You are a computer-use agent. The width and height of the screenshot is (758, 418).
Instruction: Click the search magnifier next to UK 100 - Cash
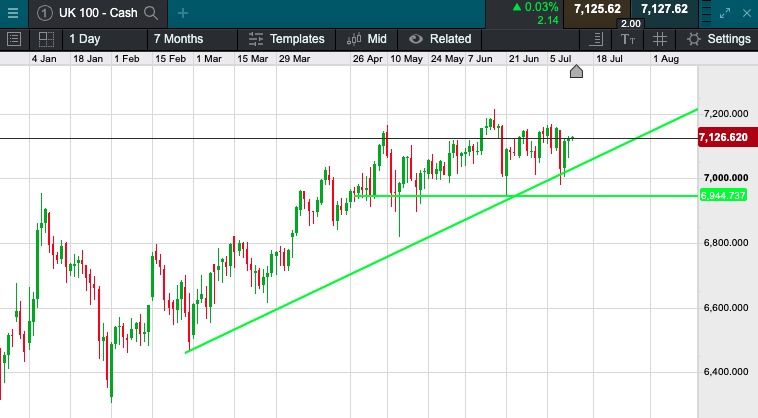tap(151, 13)
